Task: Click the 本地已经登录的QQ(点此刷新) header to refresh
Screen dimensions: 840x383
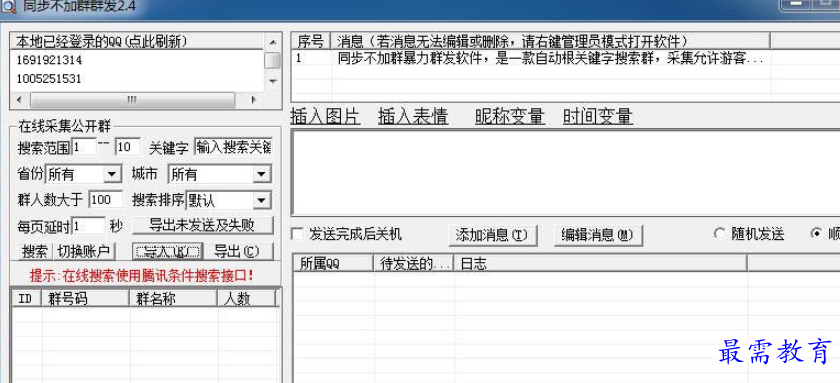Action: pos(137,42)
